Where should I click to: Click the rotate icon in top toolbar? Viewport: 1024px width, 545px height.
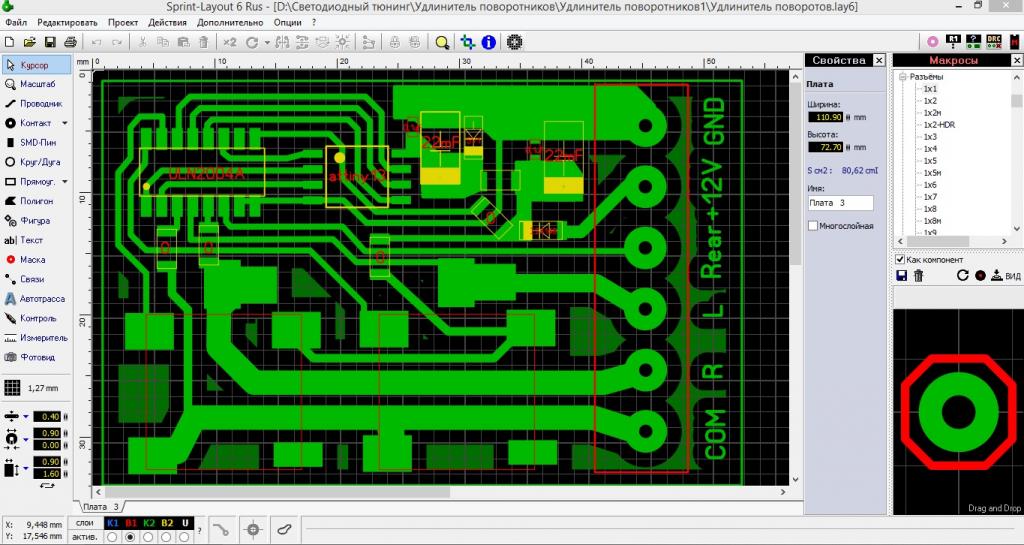251,42
